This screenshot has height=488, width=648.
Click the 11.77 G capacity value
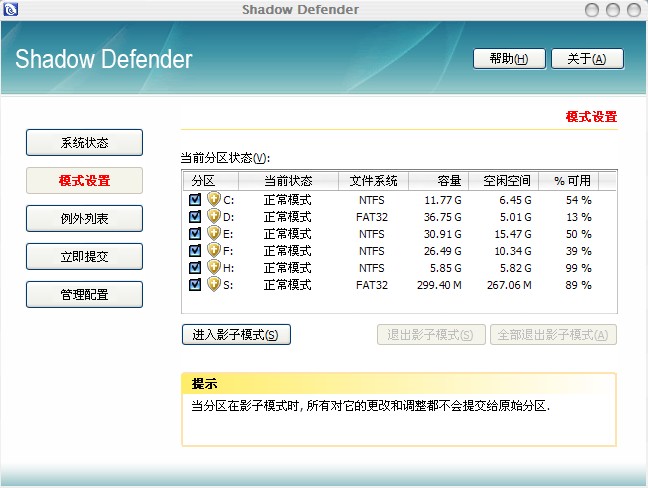[x=443, y=200]
